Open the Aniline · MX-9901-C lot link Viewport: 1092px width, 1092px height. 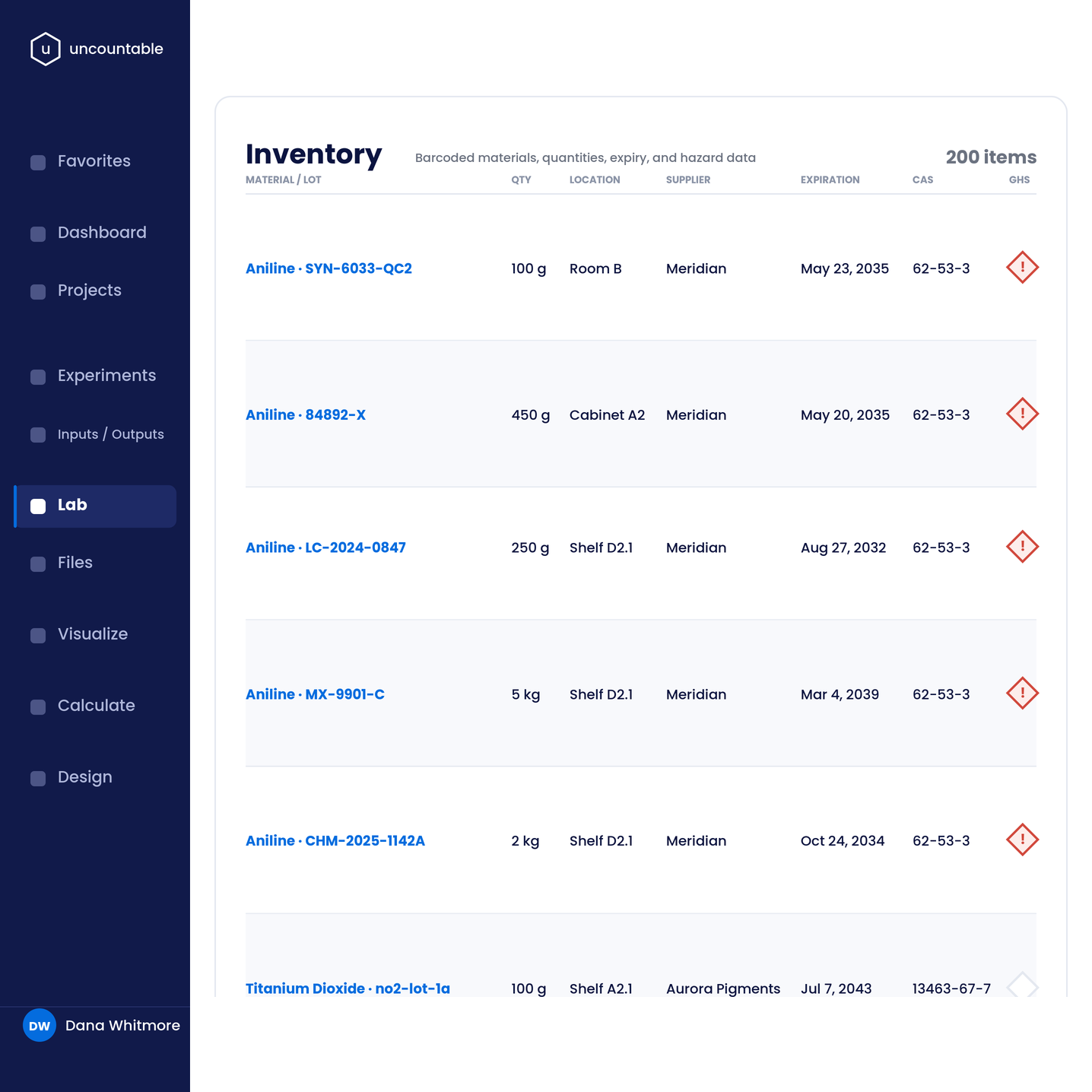click(315, 694)
